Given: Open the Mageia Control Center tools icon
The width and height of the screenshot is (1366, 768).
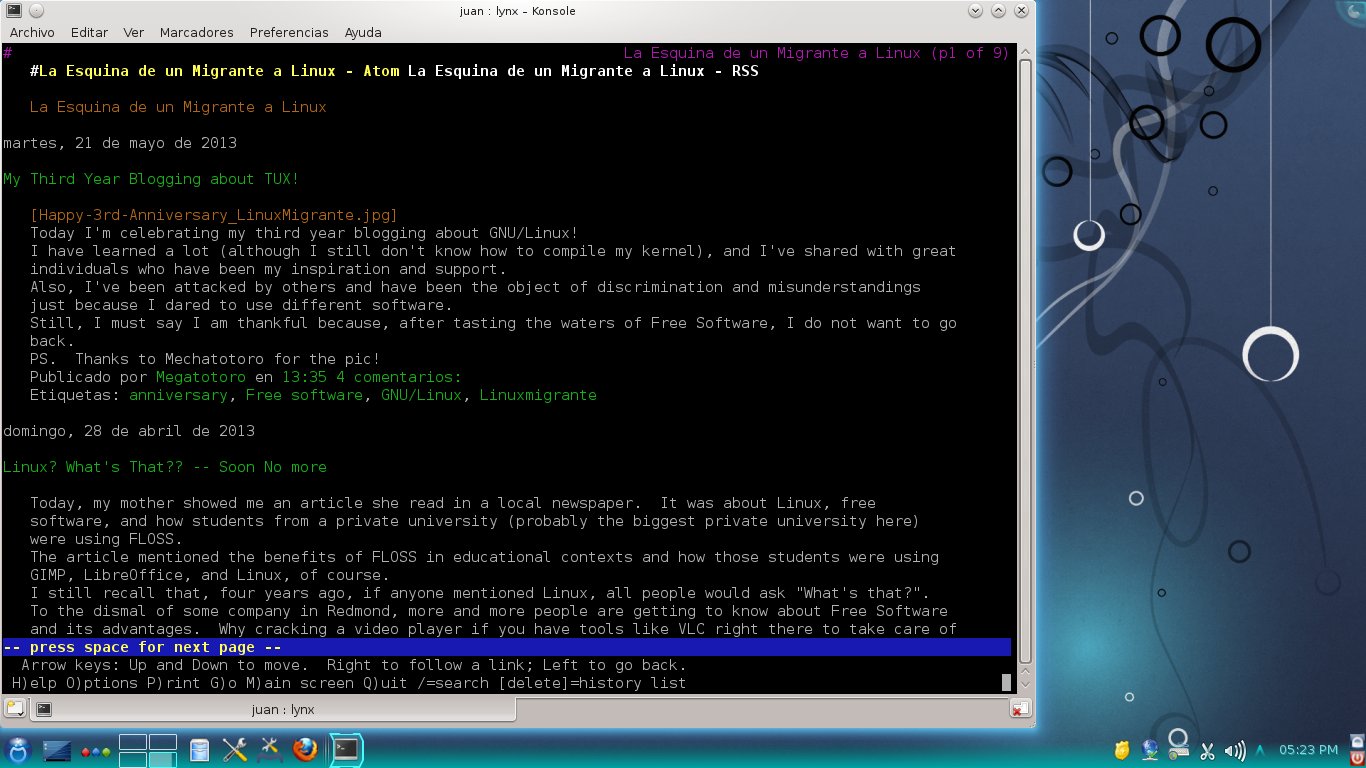Looking at the screenshot, I should (x=270, y=749).
